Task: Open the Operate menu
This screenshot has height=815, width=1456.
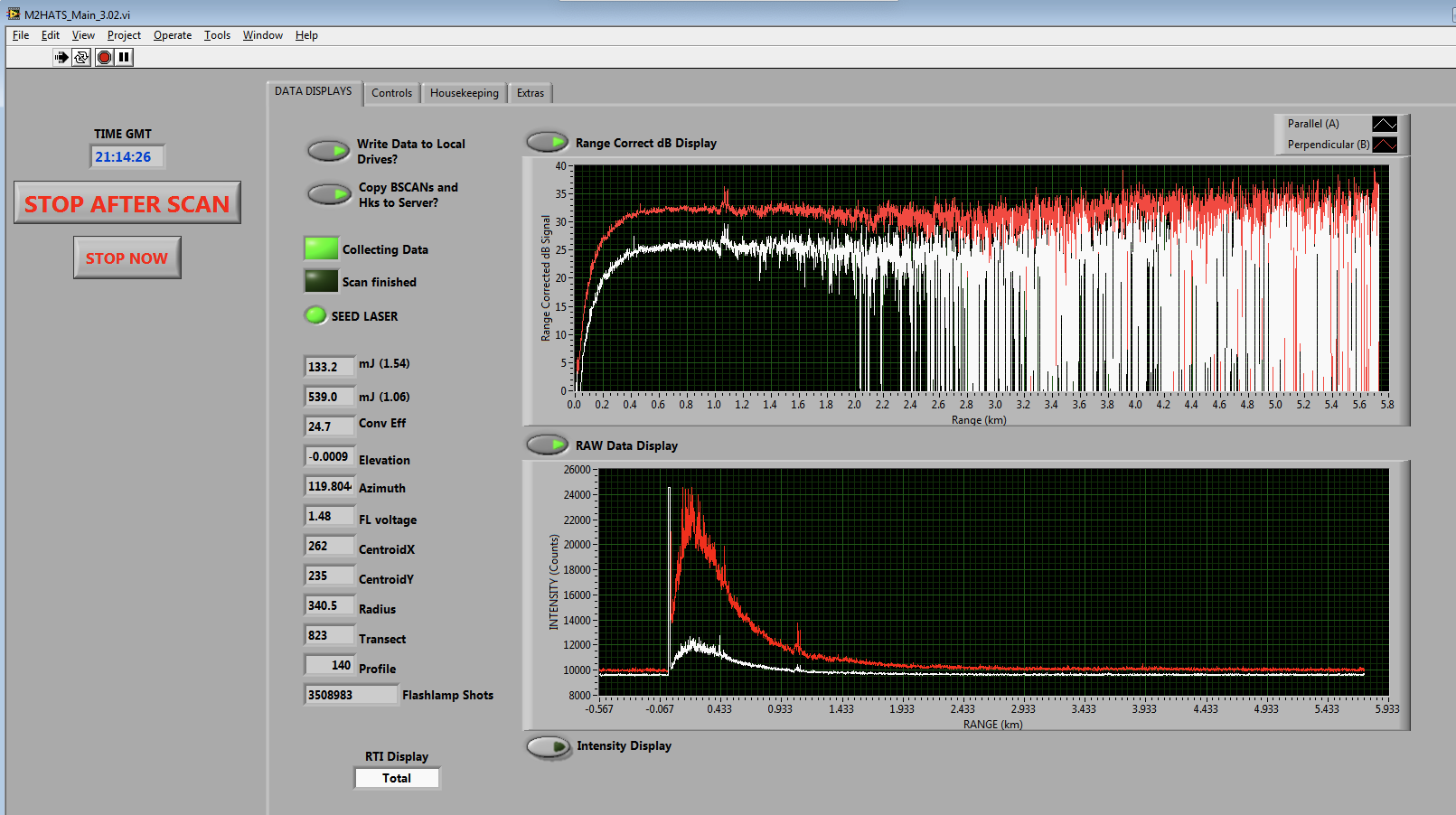Action: (172, 35)
